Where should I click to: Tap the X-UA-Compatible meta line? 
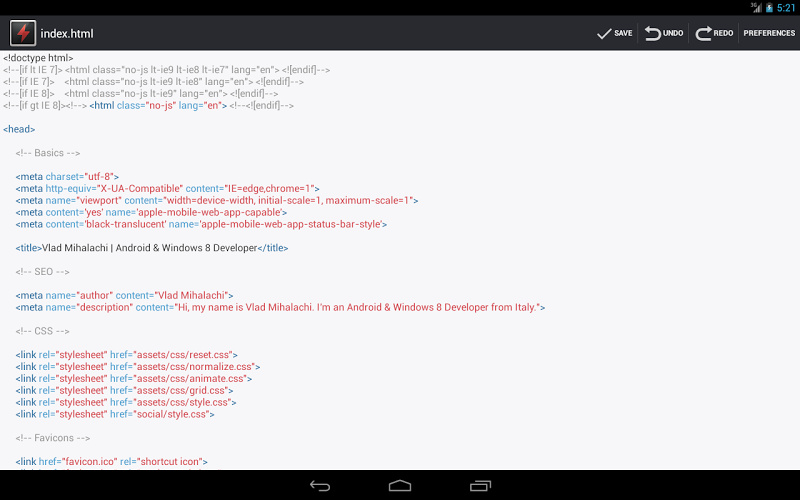pyautogui.click(x=167, y=189)
